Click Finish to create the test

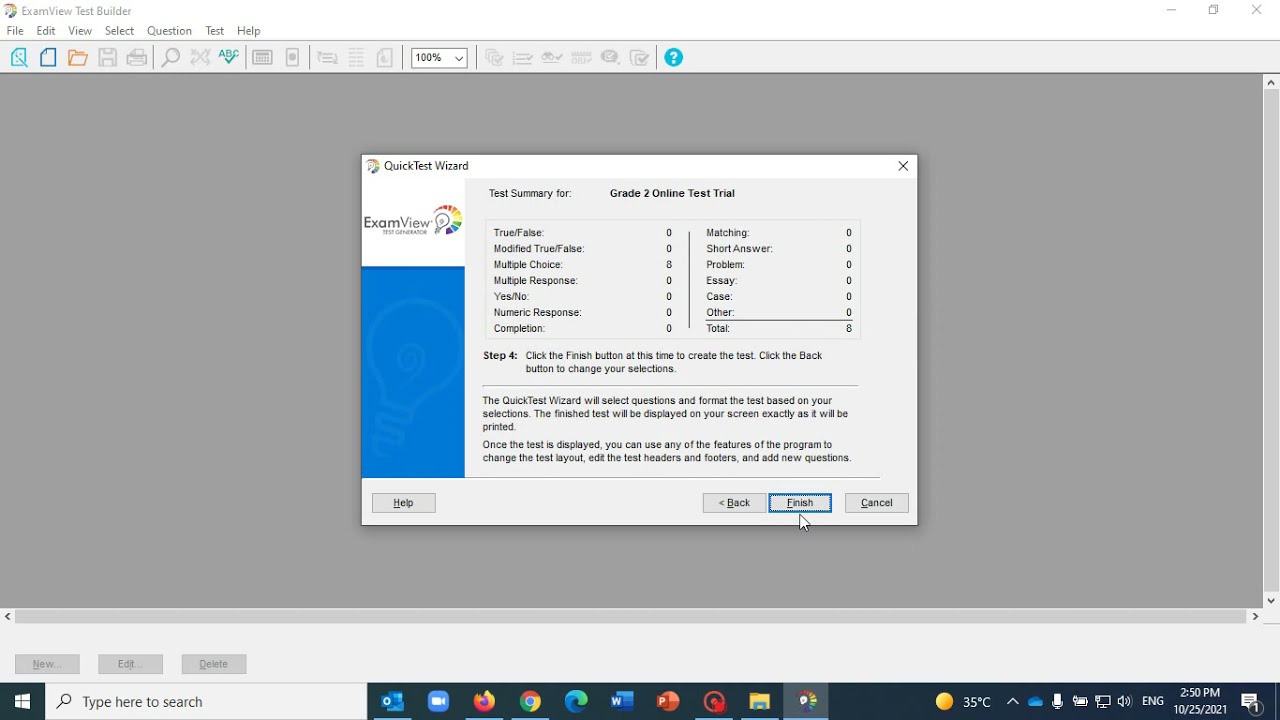tap(800, 503)
